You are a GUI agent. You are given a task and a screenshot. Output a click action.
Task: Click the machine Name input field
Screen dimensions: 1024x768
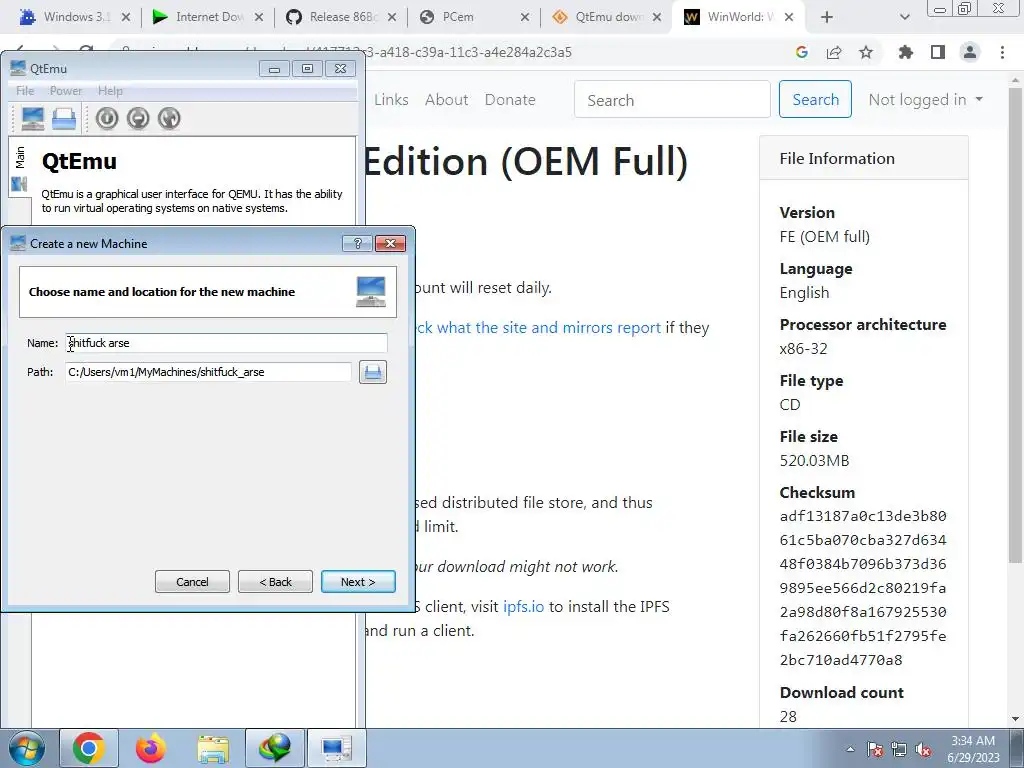(226, 343)
